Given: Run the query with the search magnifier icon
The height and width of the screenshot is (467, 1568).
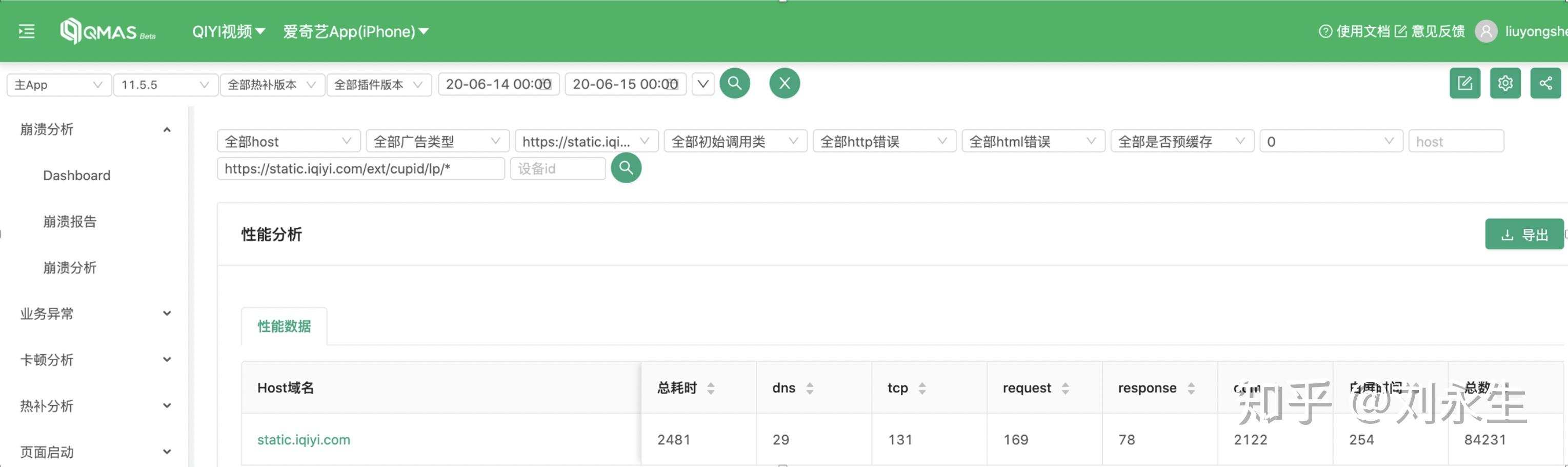Looking at the screenshot, I should (x=735, y=84).
